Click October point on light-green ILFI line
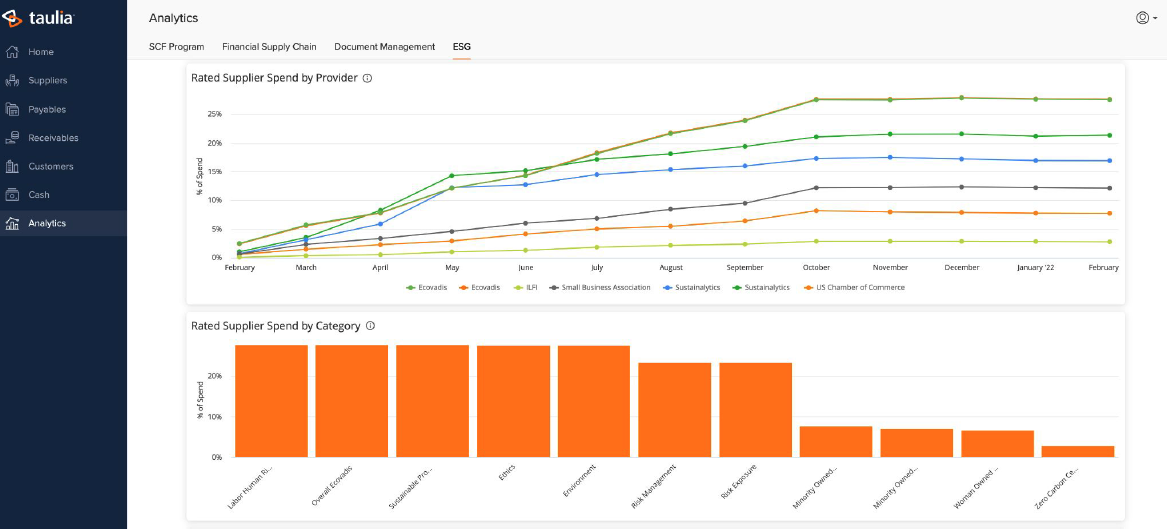 [x=816, y=241]
